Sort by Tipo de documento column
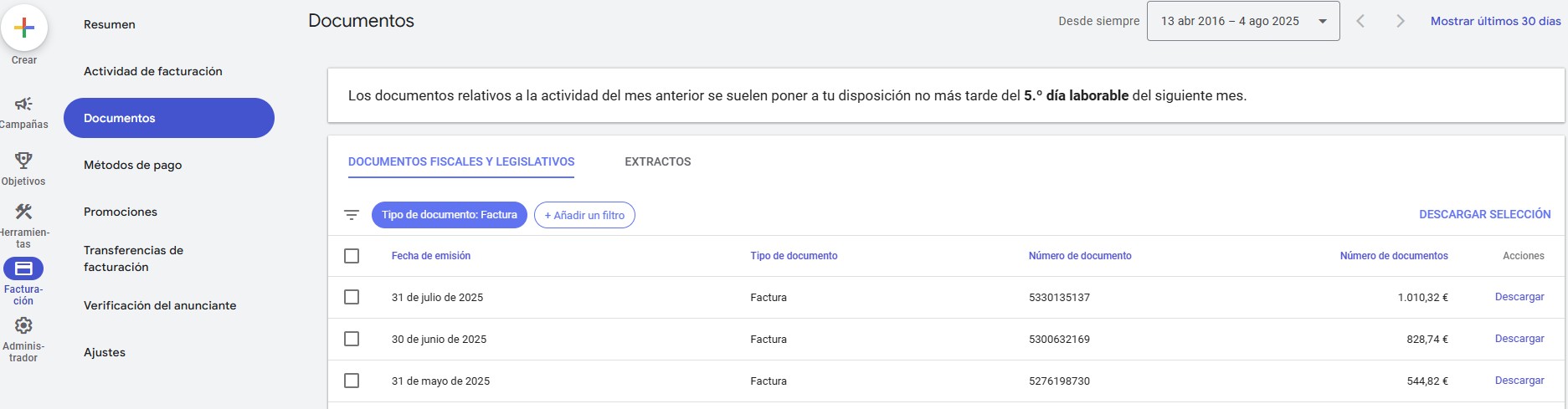The image size is (1568, 409). 794,256
